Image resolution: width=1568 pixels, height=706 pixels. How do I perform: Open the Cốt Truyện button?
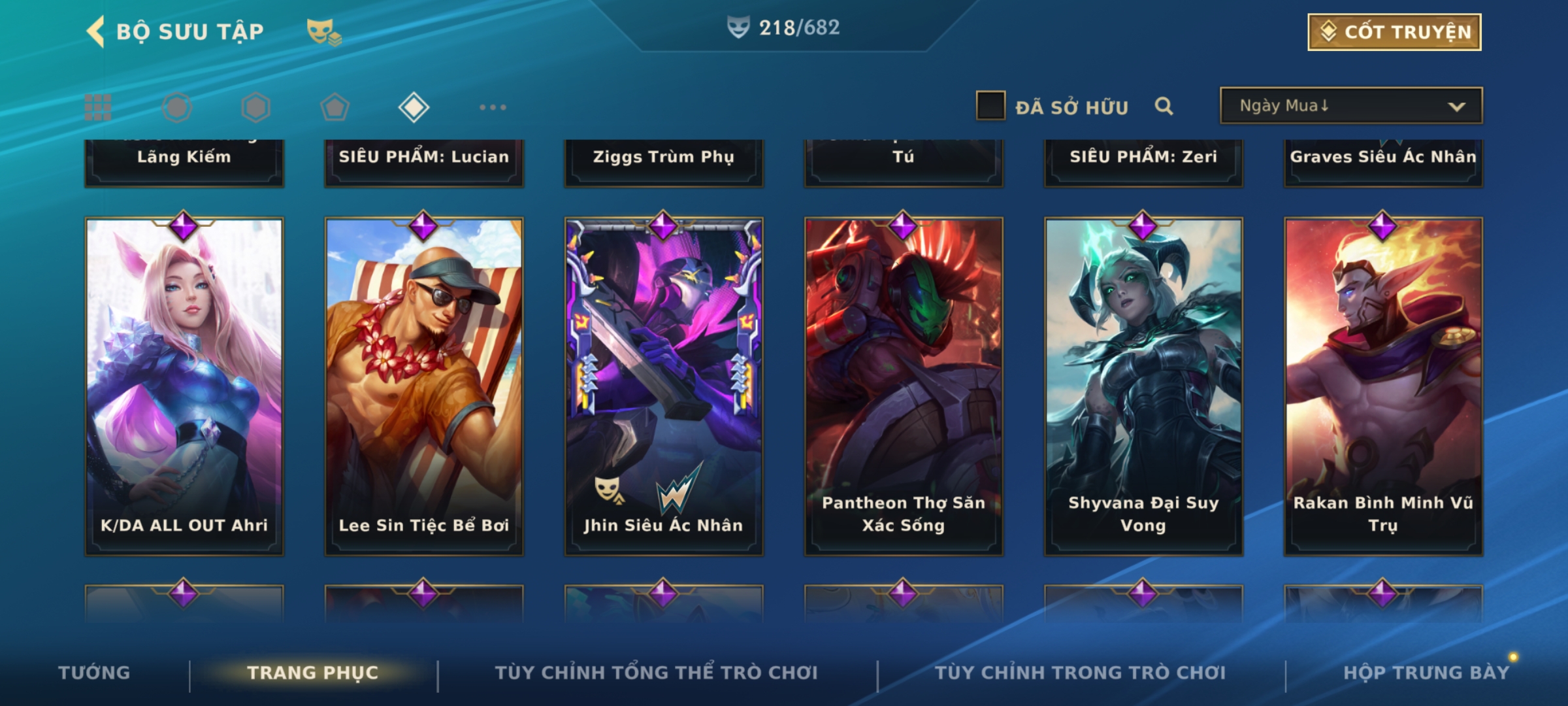1394,31
